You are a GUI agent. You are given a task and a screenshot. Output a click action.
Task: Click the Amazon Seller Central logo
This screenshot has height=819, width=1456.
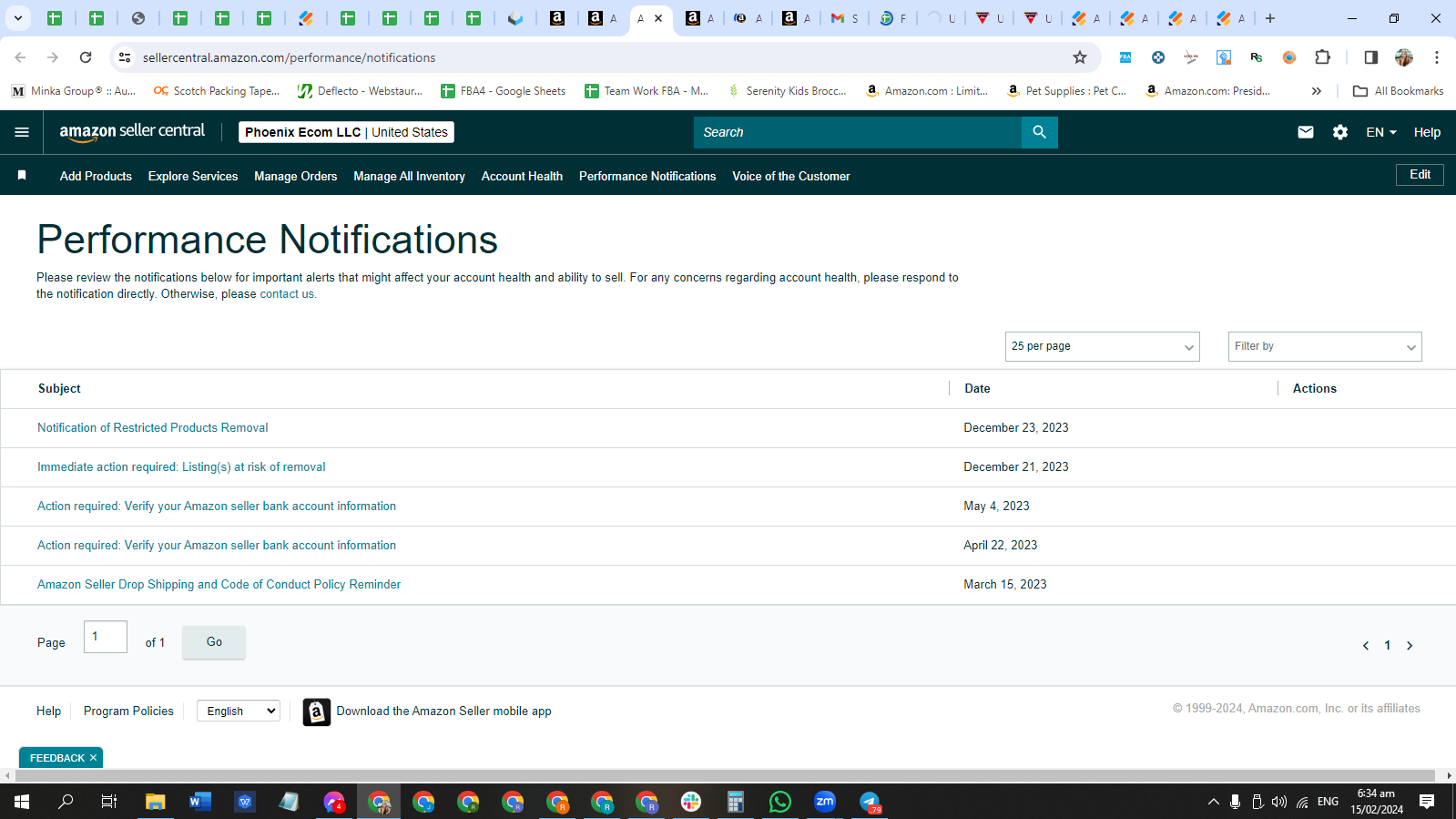(x=132, y=132)
